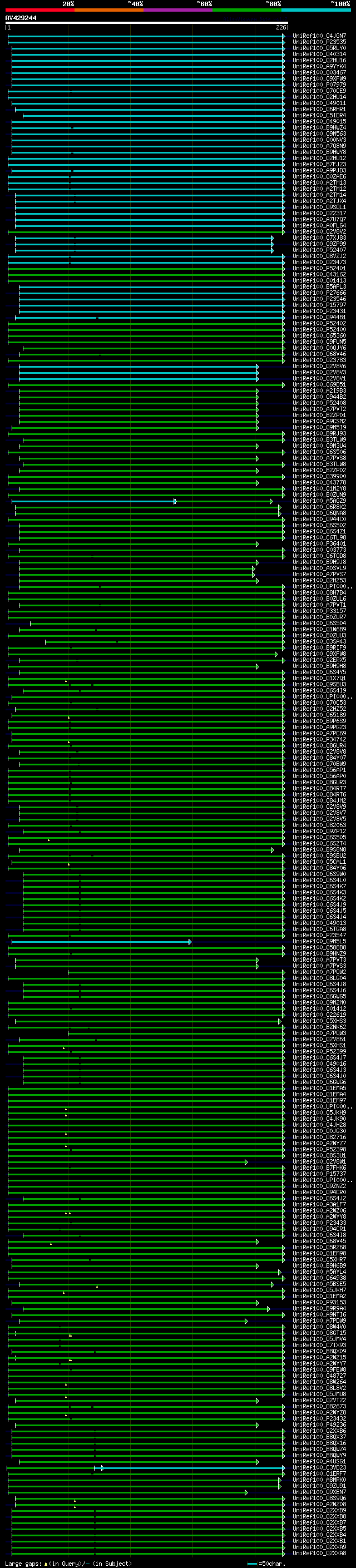
Task: Select the UniRef100_C3VD23 label
Action: pos(319,1468)
